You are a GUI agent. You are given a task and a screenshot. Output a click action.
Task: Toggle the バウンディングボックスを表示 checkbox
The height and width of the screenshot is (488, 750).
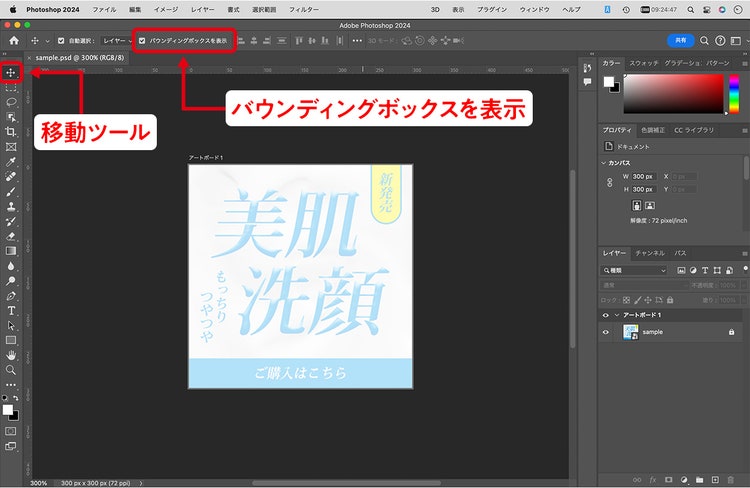(x=142, y=41)
